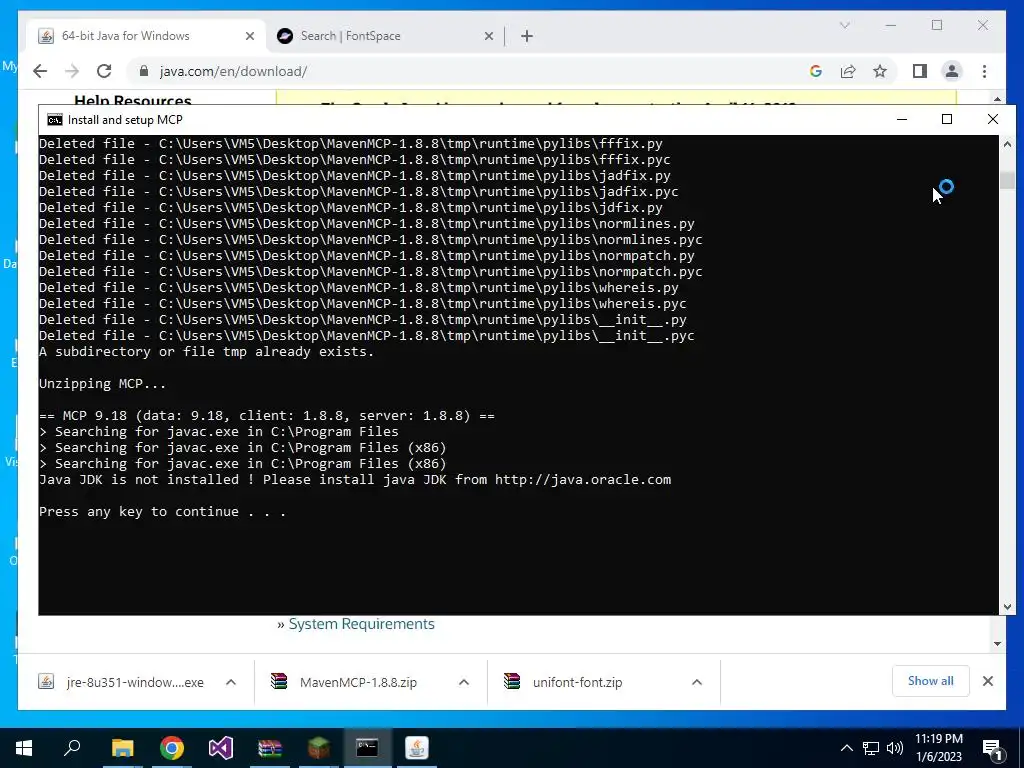
Task: Open Java installer taskbar icon
Action: point(417,748)
